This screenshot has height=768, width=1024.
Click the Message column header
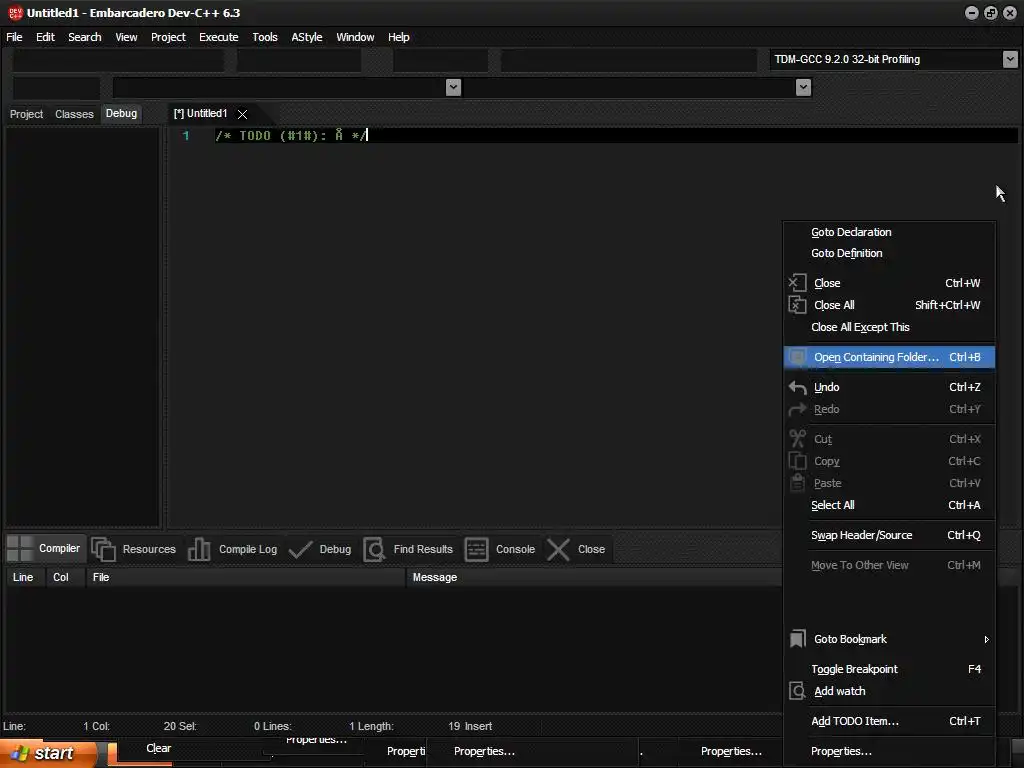coord(434,577)
